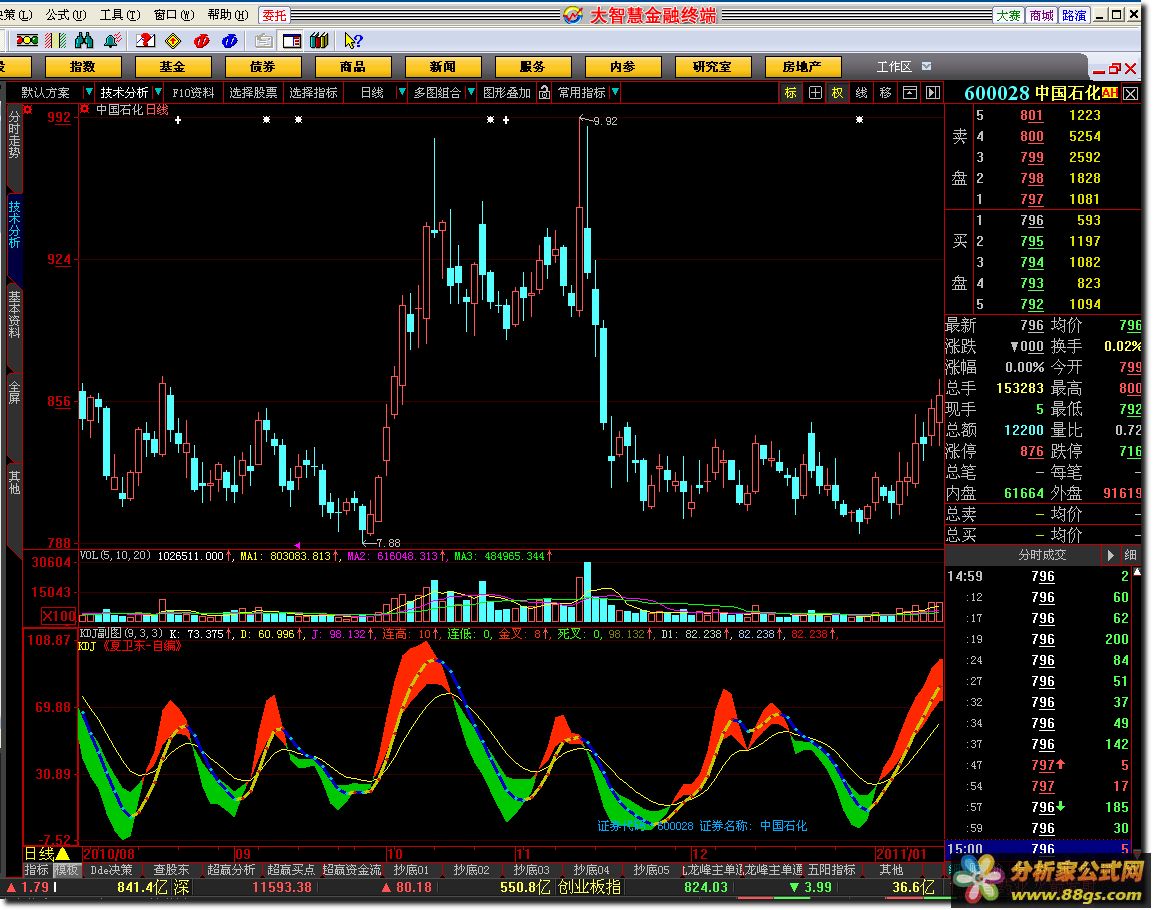Close the 600028 quote panel with X icon
The width and height of the screenshot is (1153, 910).
point(1131,93)
